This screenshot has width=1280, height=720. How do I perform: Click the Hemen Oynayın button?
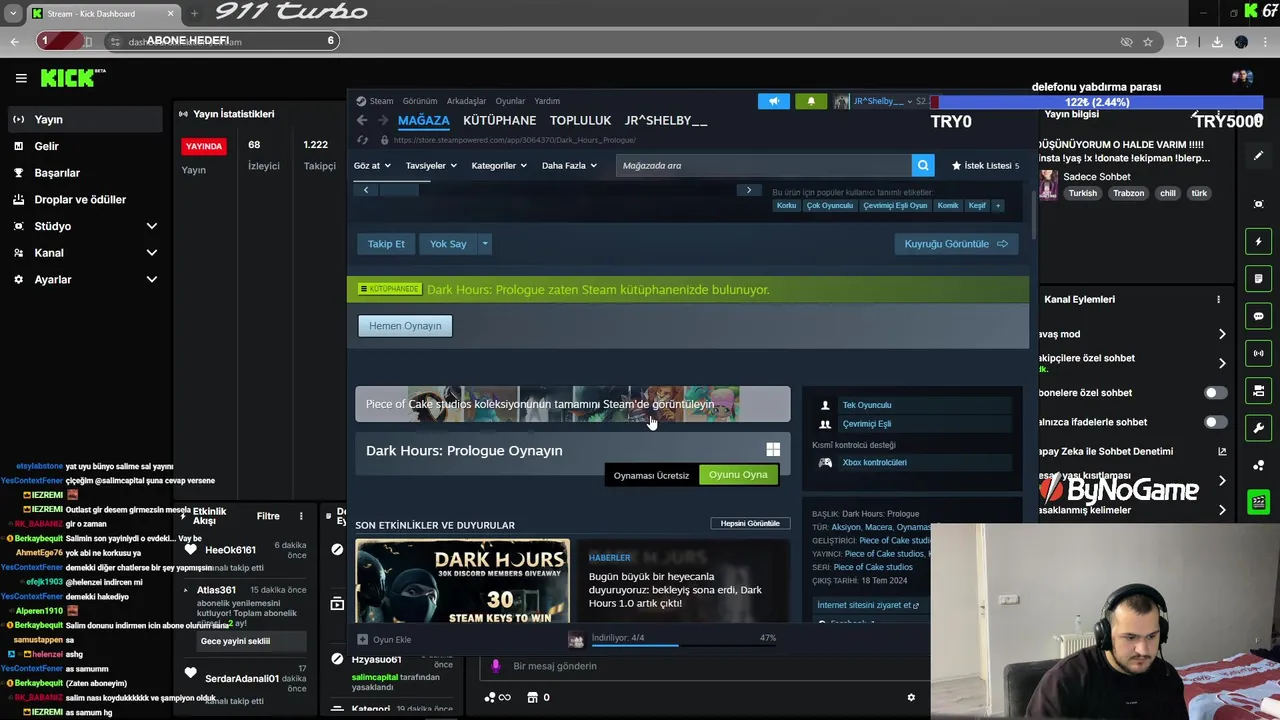tap(405, 325)
